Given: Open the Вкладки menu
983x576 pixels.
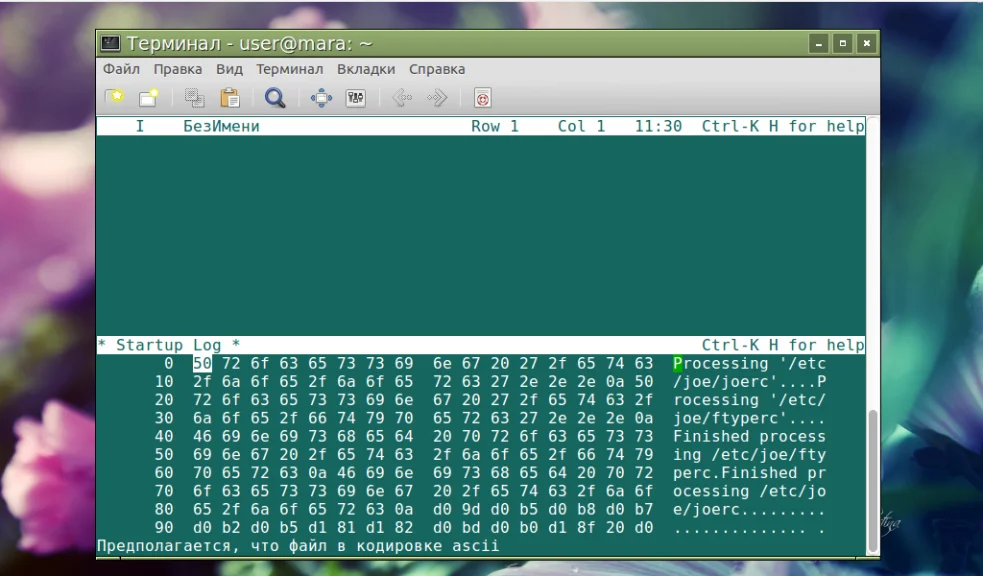Looking at the screenshot, I should coord(366,69).
